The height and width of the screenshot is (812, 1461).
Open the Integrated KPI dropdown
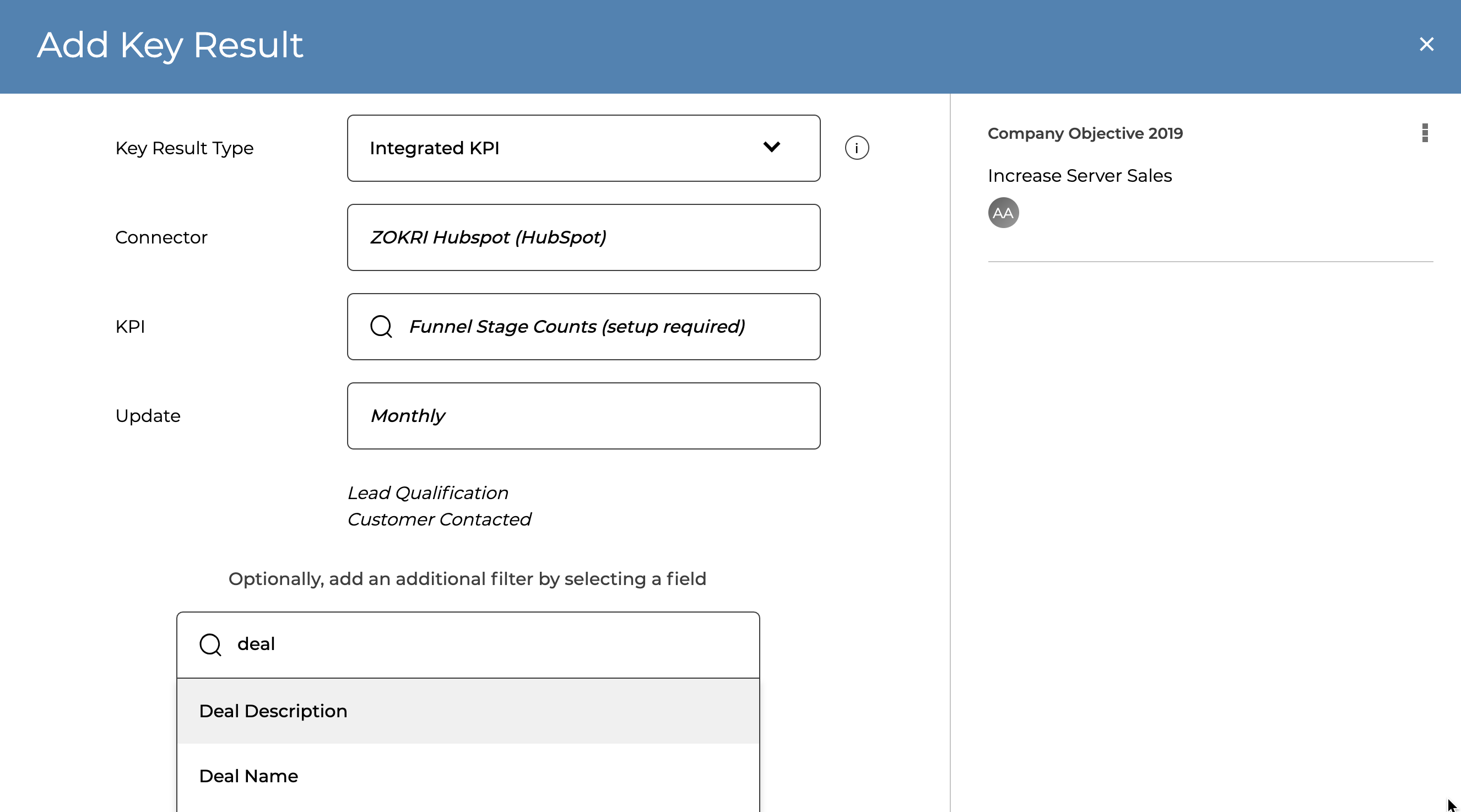(x=583, y=148)
